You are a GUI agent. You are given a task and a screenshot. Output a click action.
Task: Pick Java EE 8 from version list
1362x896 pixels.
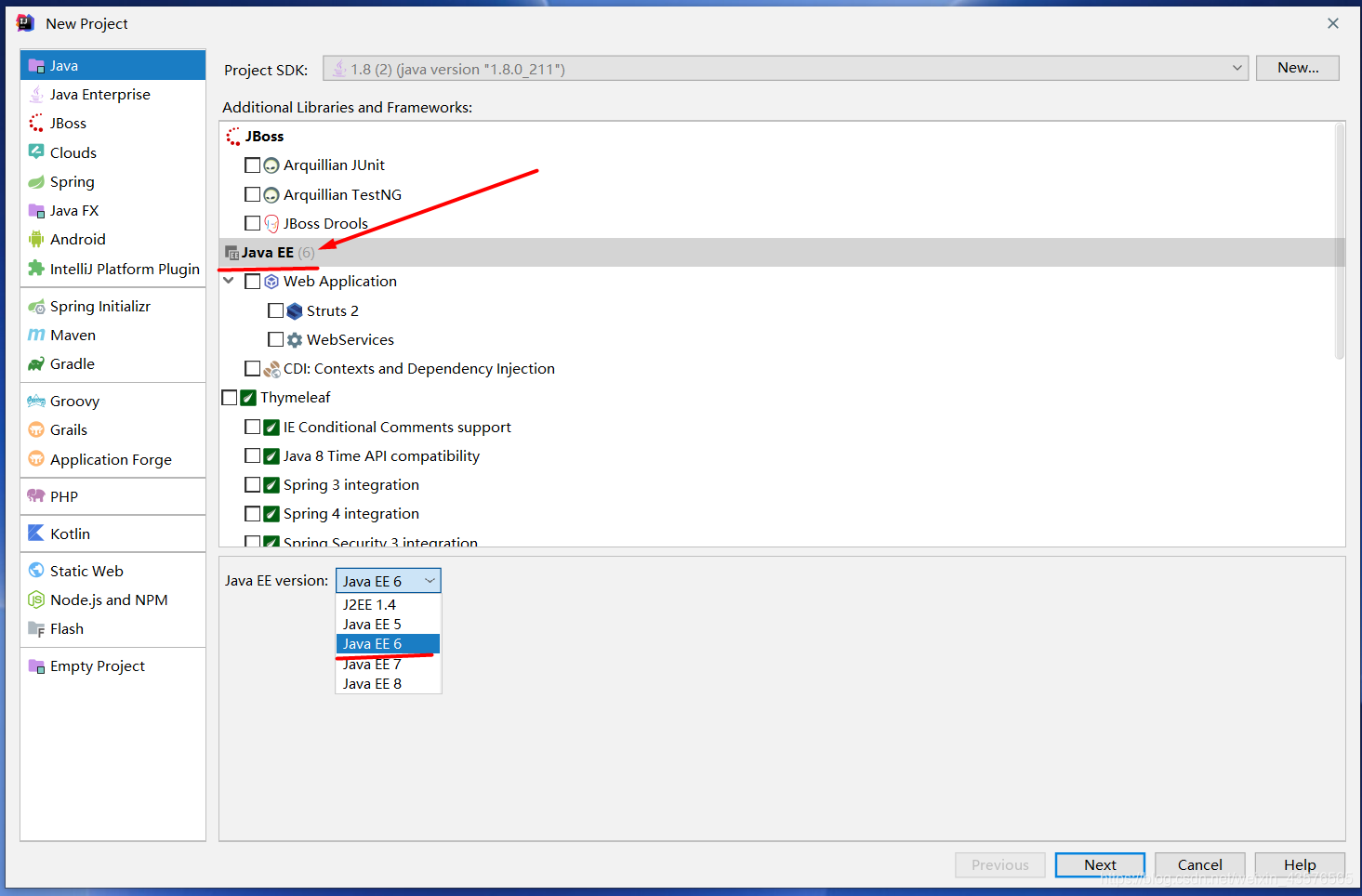(x=388, y=683)
